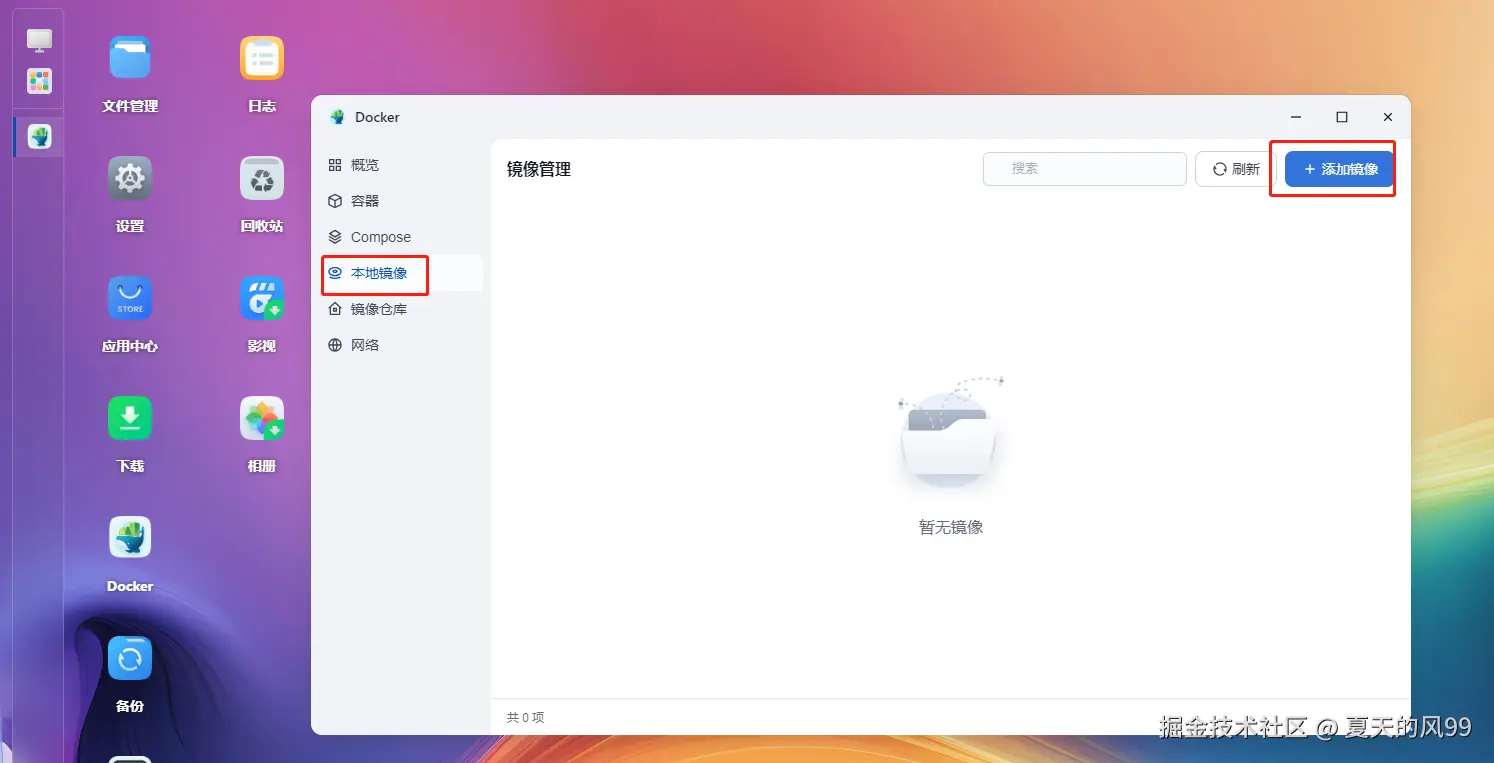Open the 相册 photos app icon

[262, 418]
